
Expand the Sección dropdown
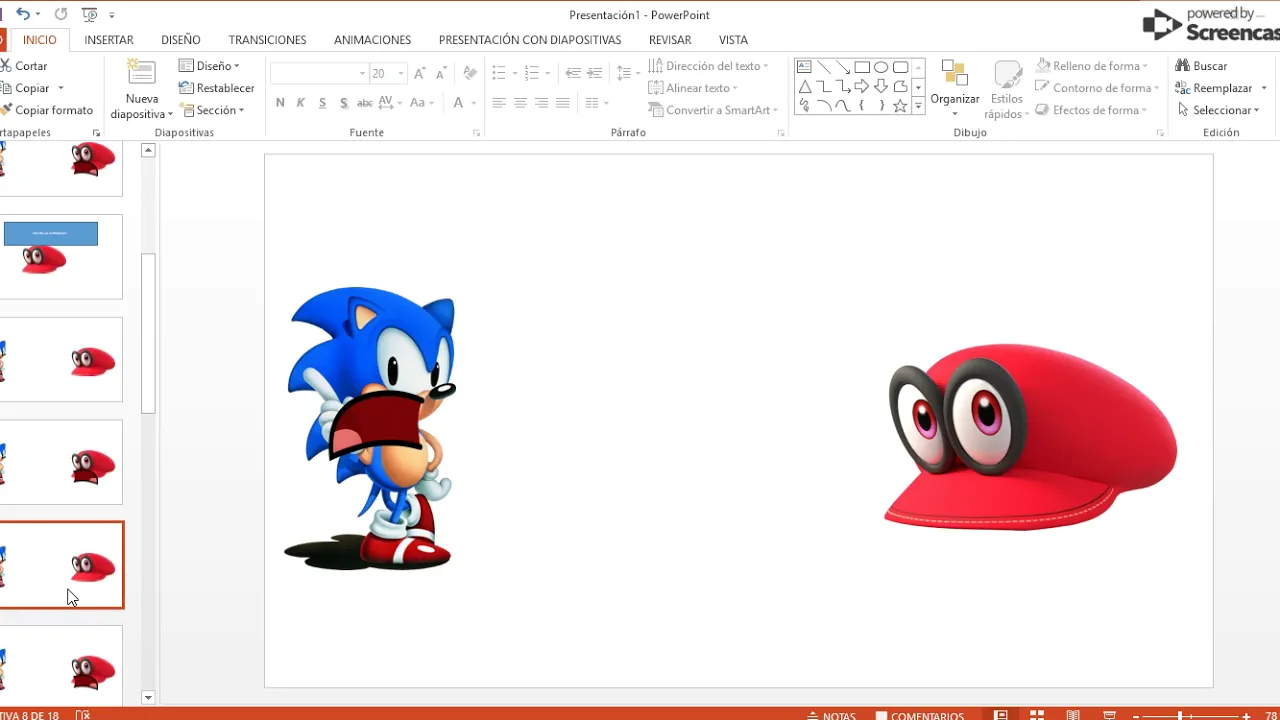pos(212,110)
